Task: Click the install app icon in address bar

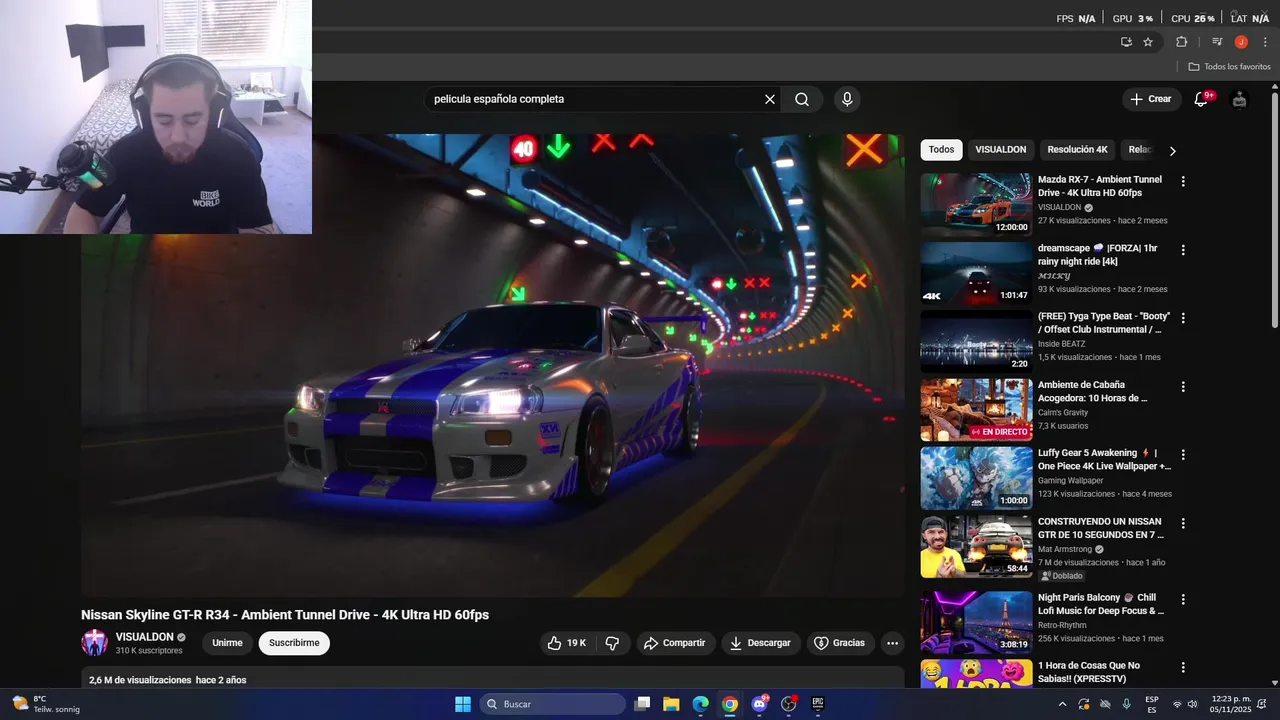Action: (1126, 42)
